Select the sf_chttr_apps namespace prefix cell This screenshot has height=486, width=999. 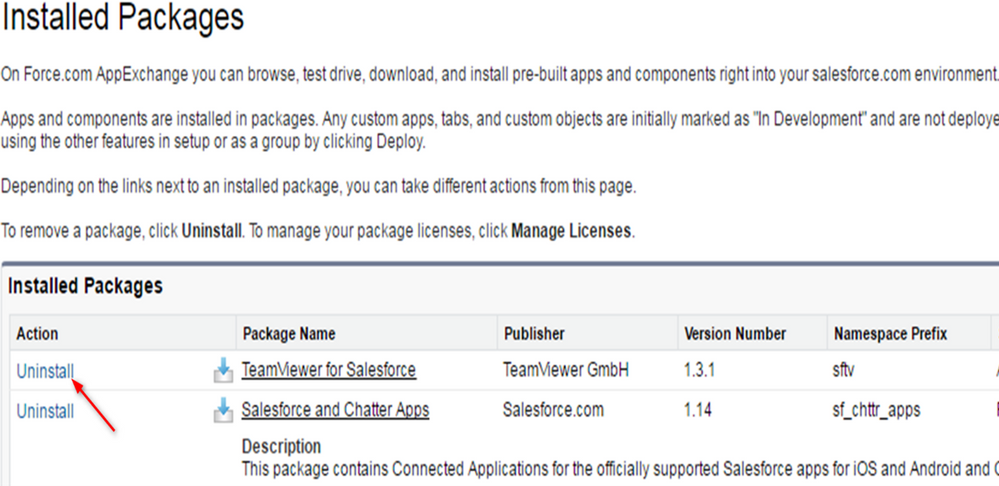click(877, 410)
